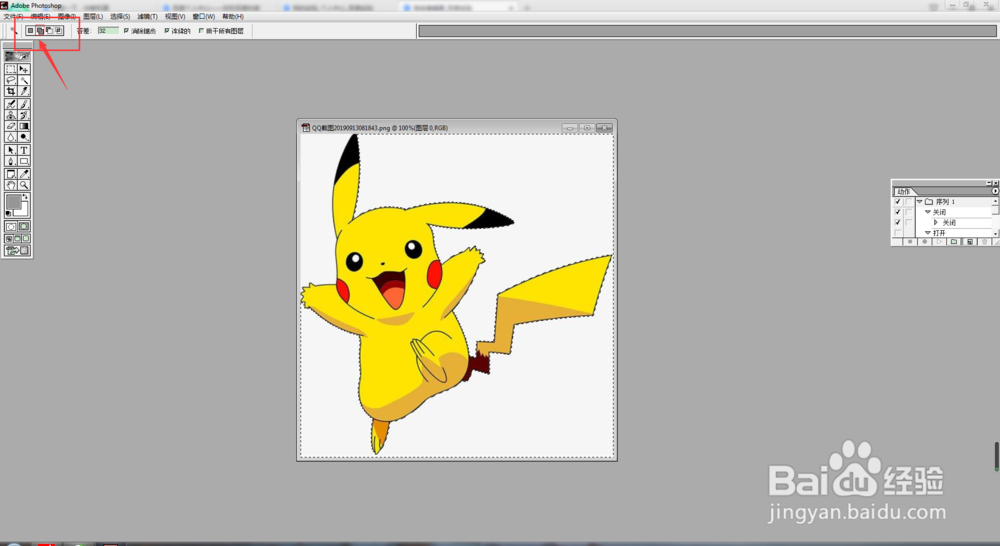Select the Hand tool
Image resolution: width=1000 pixels, height=546 pixels.
tap(11, 185)
